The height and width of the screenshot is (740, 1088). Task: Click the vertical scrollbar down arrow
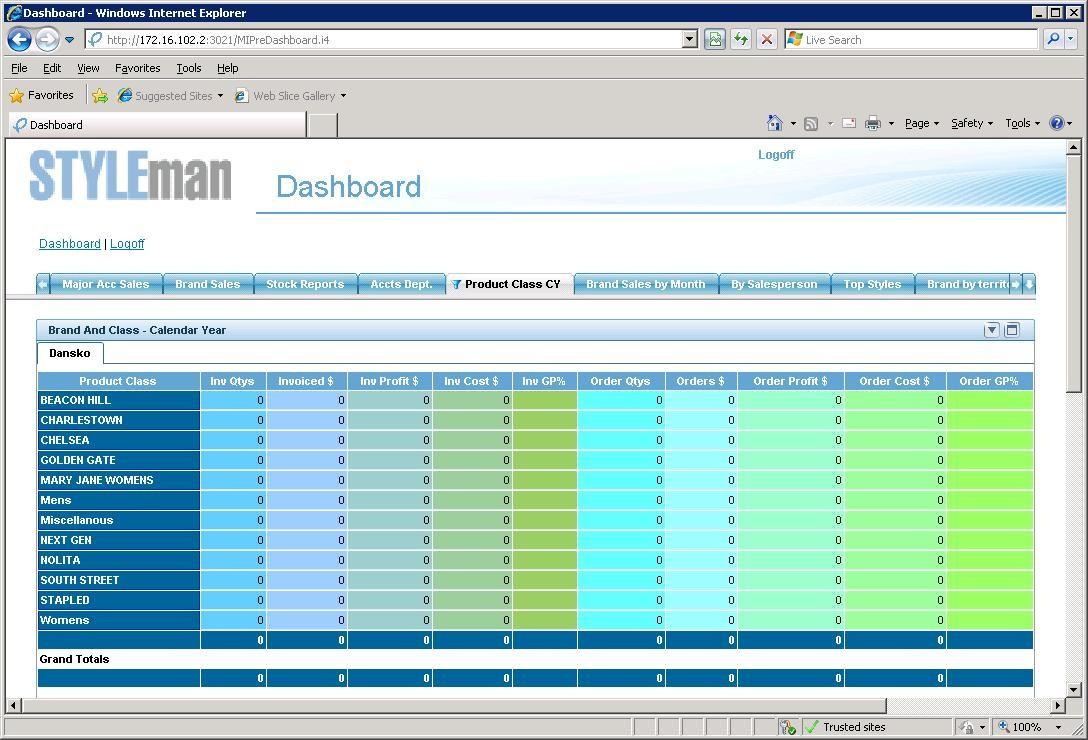[1073, 689]
